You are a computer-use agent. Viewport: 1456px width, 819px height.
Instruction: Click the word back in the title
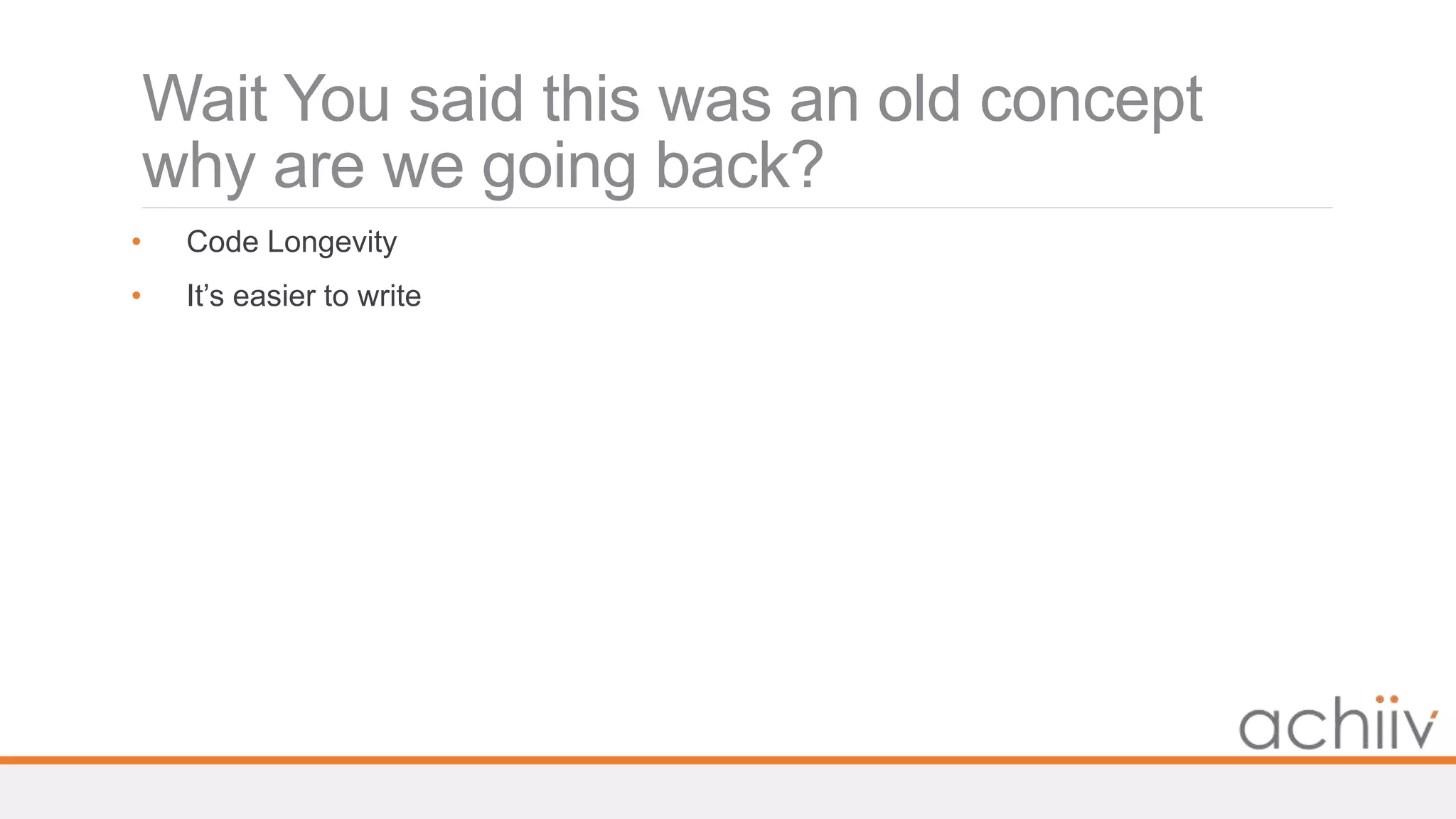[722, 165]
